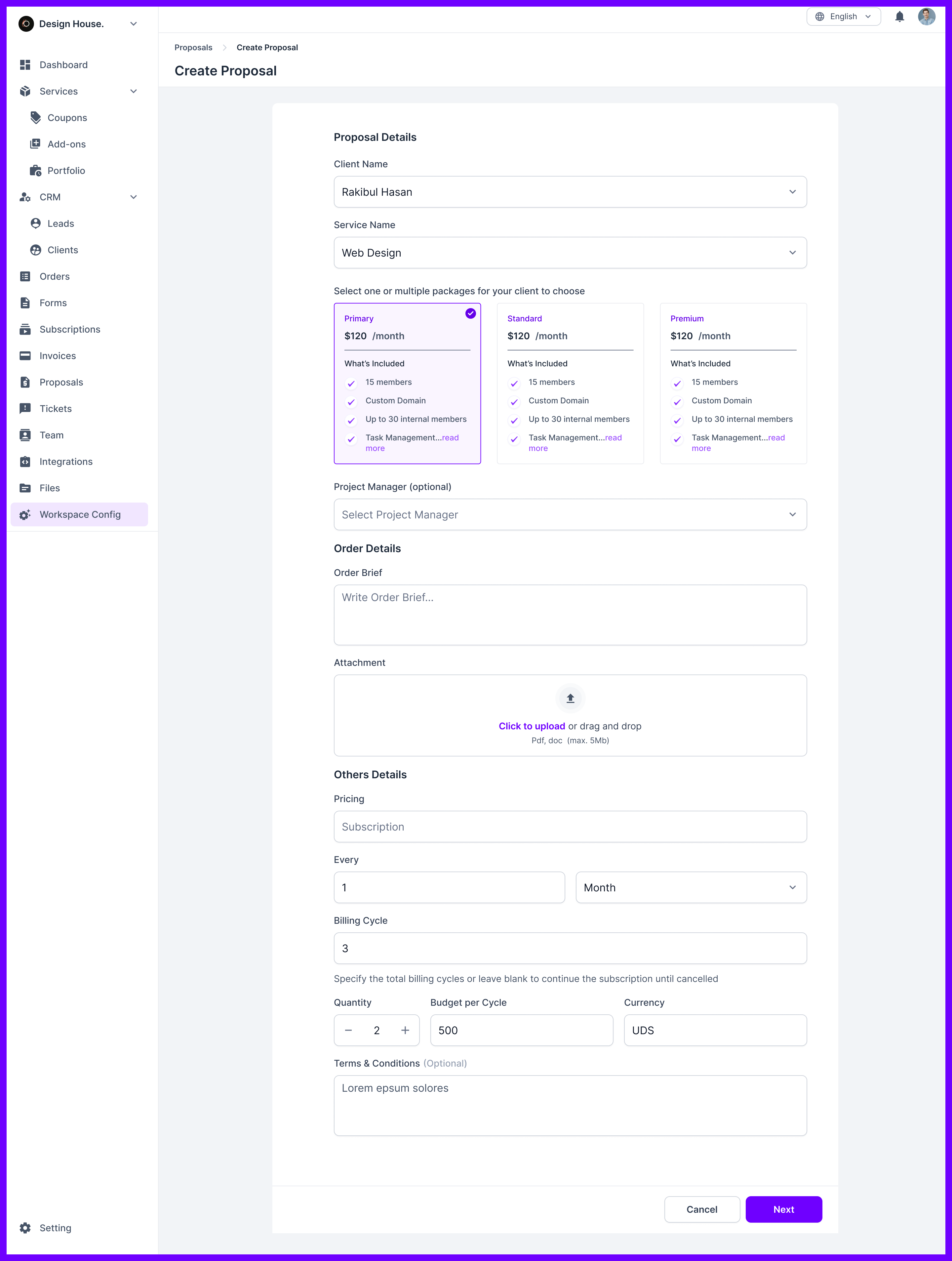The width and height of the screenshot is (952, 1261).
Task: Open Workspace Config from sidebar
Action: pyautogui.click(x=80, y=514)
